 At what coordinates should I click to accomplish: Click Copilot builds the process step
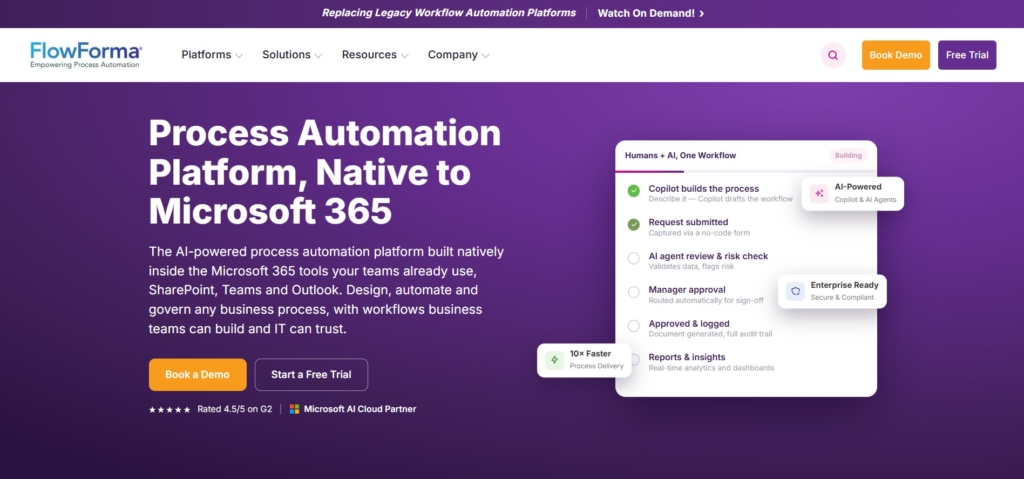[x=703, y=188]
